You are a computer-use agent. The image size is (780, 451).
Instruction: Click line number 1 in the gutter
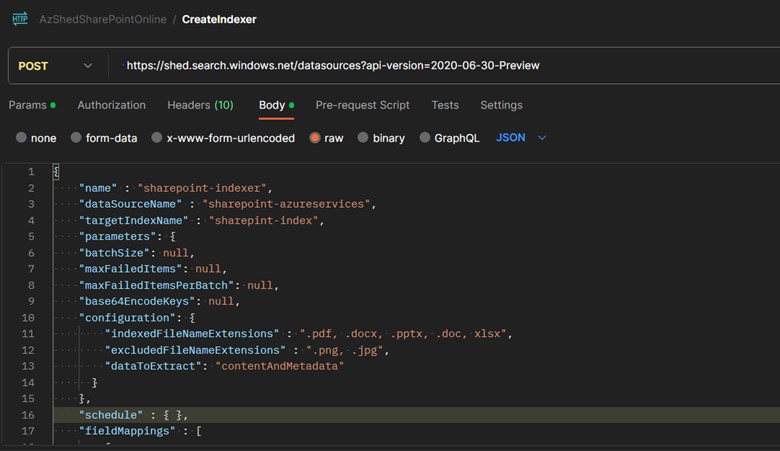tap(31, 172)
